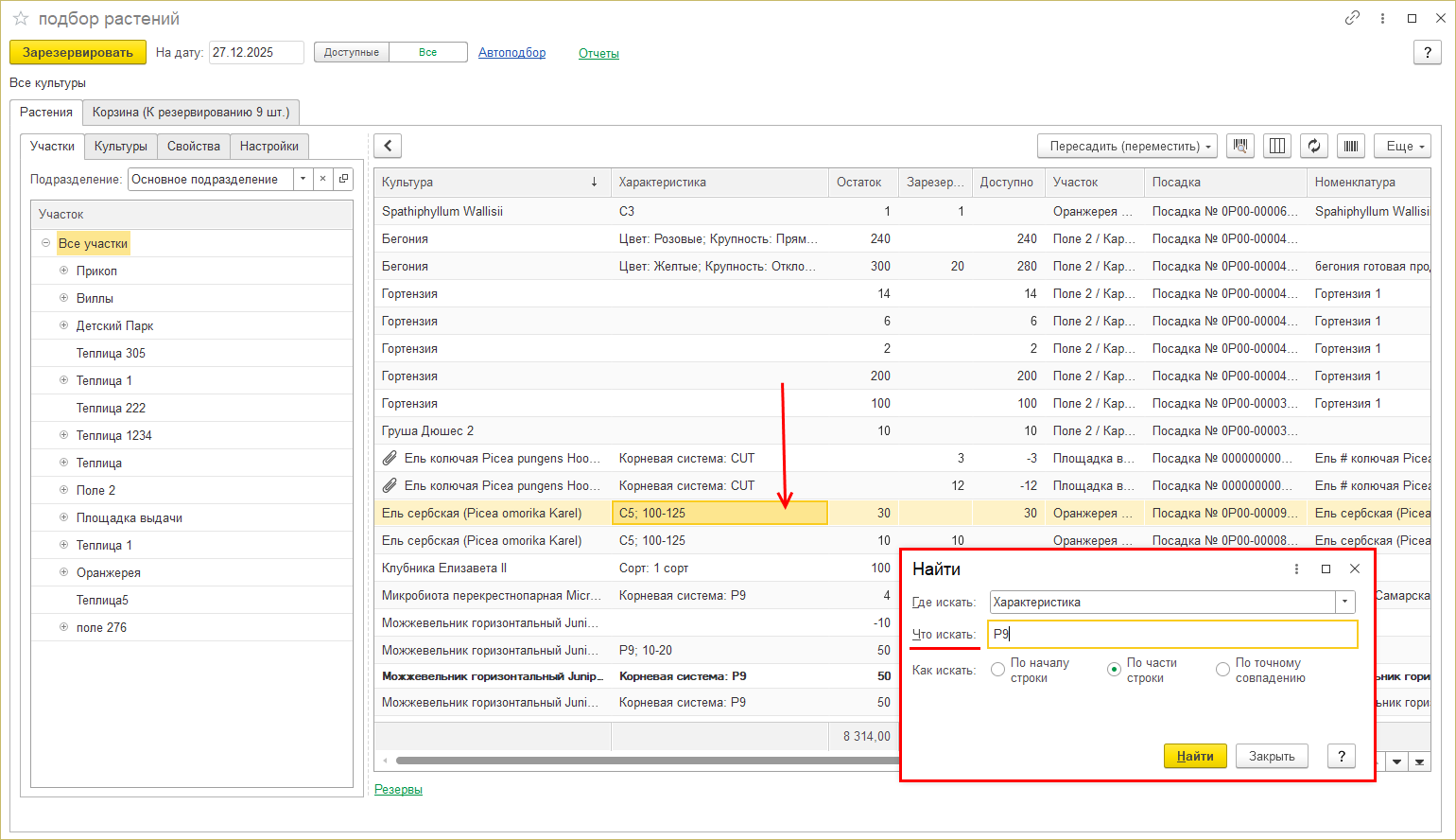Open the 'Автоподбор' link
The height and width of the screenshot is (840, 1456).
click(x=511, y=53)
